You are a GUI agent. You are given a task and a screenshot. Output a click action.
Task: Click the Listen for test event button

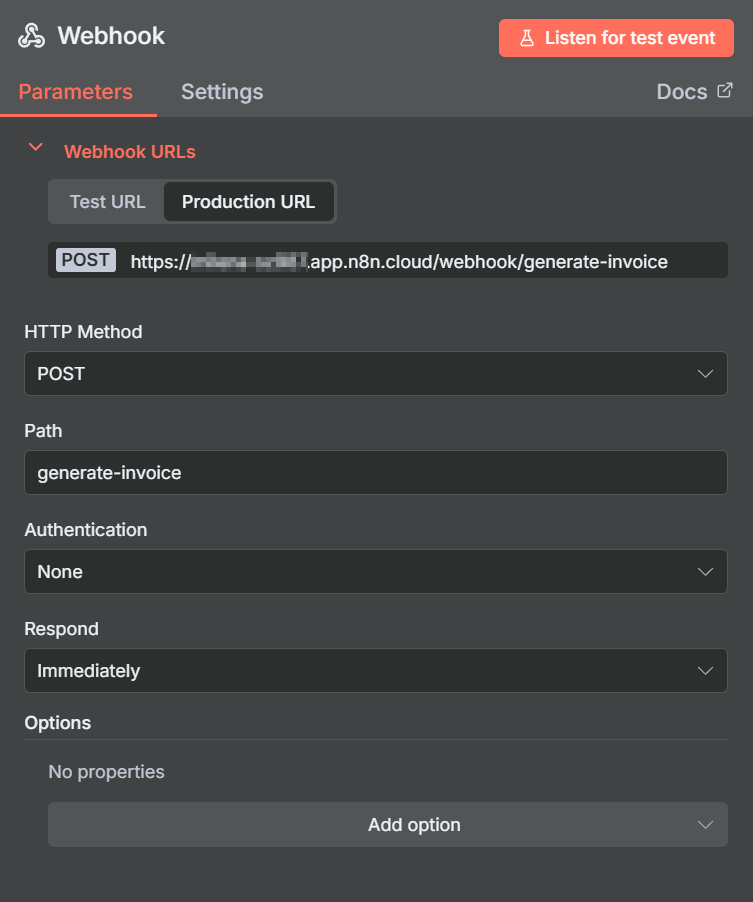615,37
